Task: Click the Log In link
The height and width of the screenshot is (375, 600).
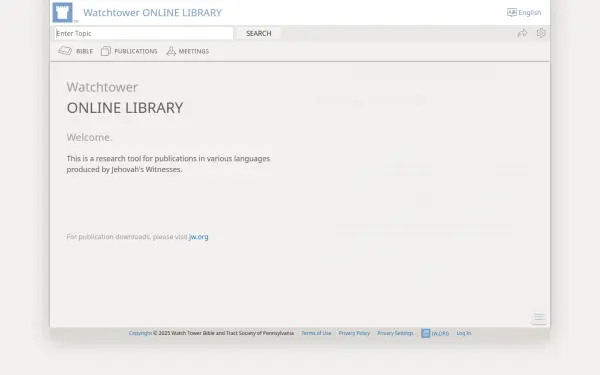Action: click(x=464, y=333)
